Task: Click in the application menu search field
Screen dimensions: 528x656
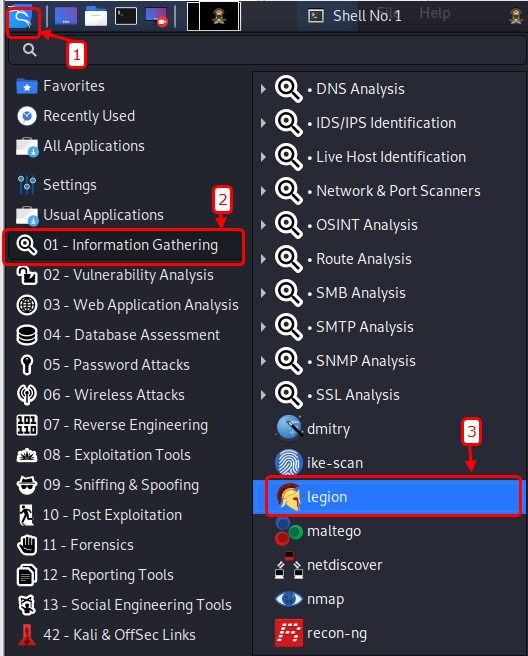Action: tap(268, 50)
